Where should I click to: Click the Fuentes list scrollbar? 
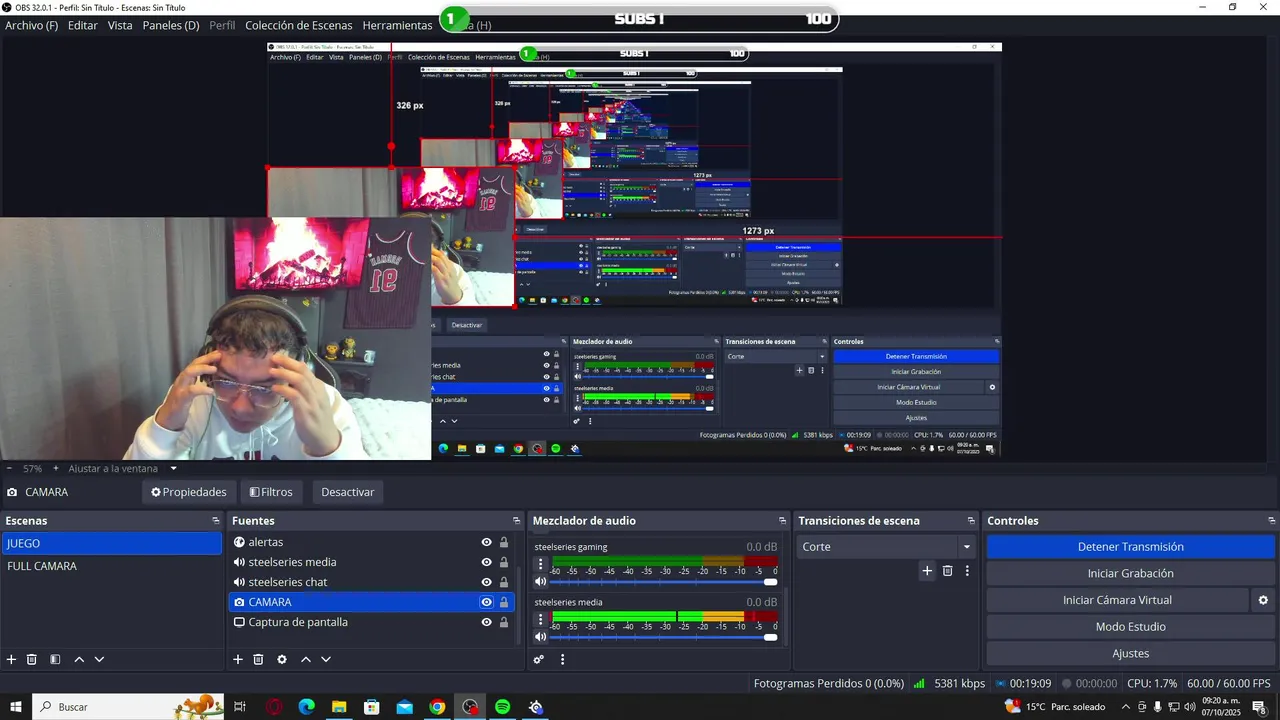[518, 606]
